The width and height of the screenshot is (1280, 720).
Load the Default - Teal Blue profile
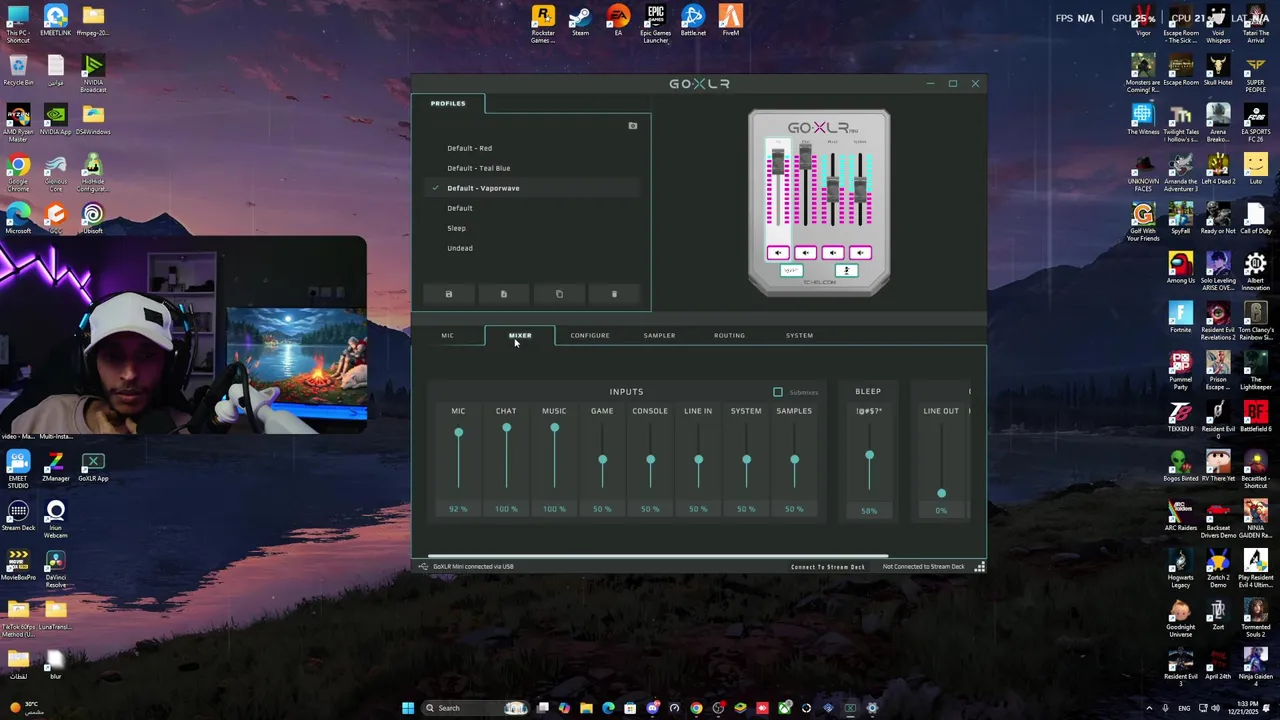478,168
